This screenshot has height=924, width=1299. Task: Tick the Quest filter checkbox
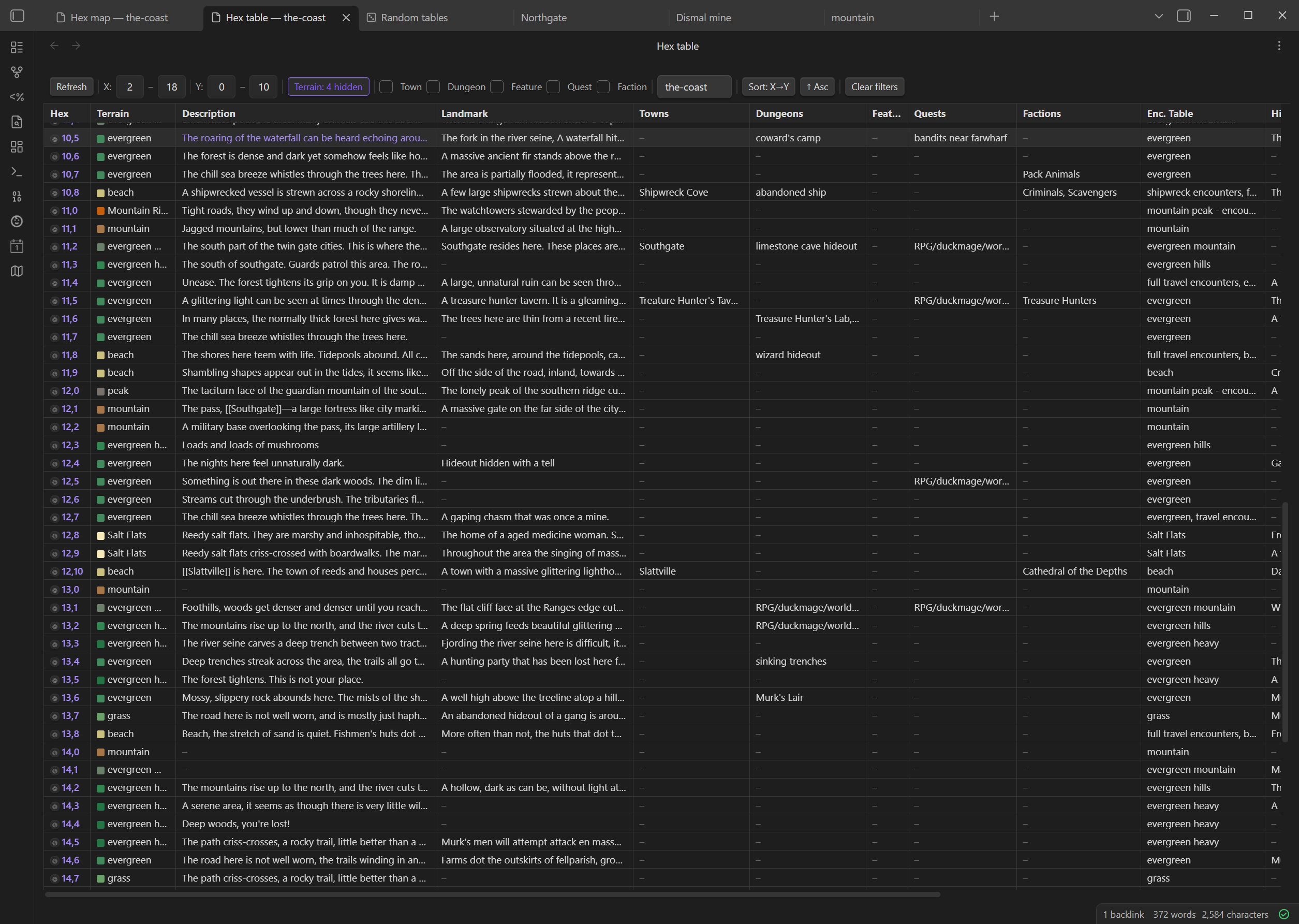point(553,87)
